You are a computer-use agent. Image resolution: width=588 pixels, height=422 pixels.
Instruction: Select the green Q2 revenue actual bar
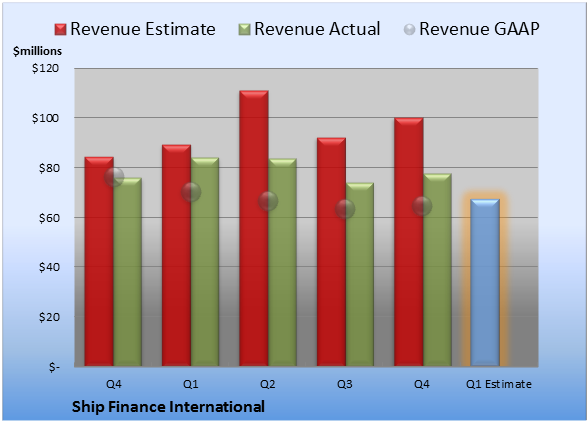282,262
